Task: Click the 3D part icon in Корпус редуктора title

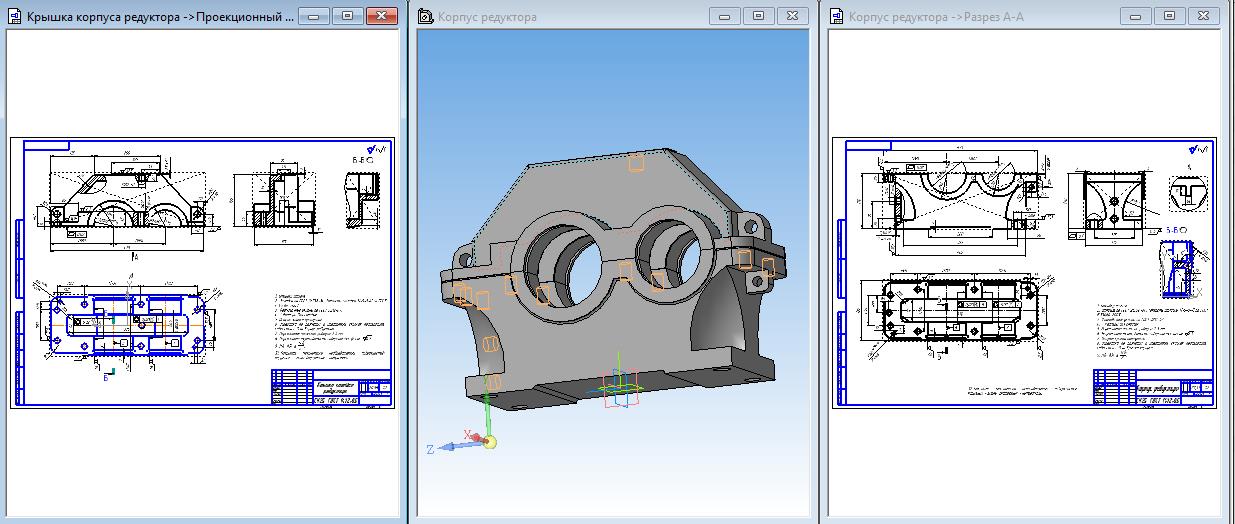Action: coord(426,17)
